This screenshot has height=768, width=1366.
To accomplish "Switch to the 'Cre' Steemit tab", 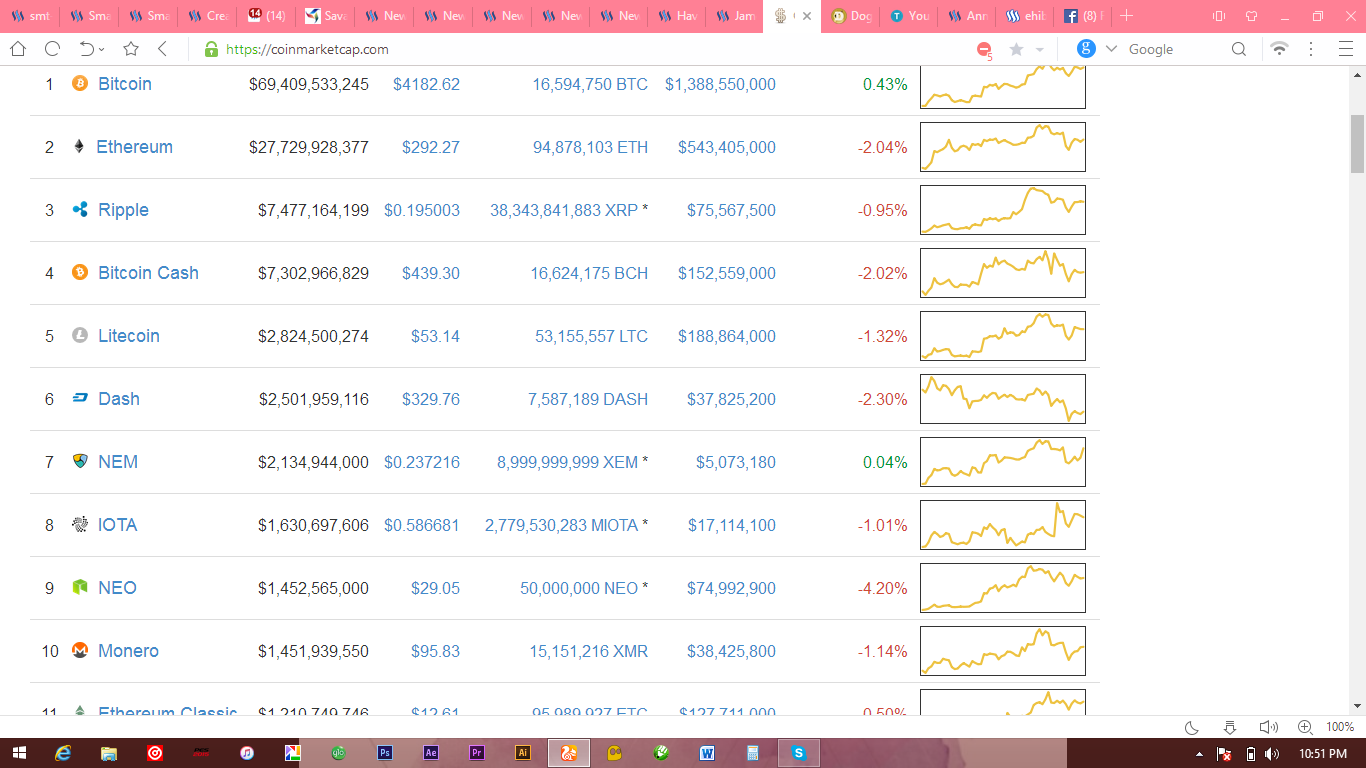I will click(206, 16).
